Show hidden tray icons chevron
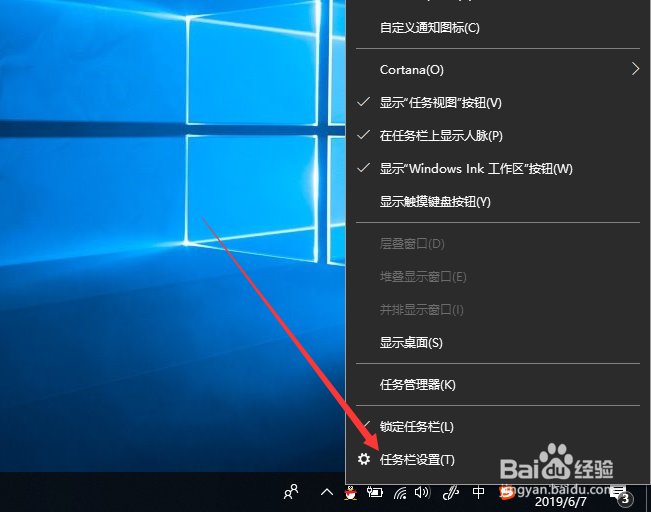 pos(327,492)
